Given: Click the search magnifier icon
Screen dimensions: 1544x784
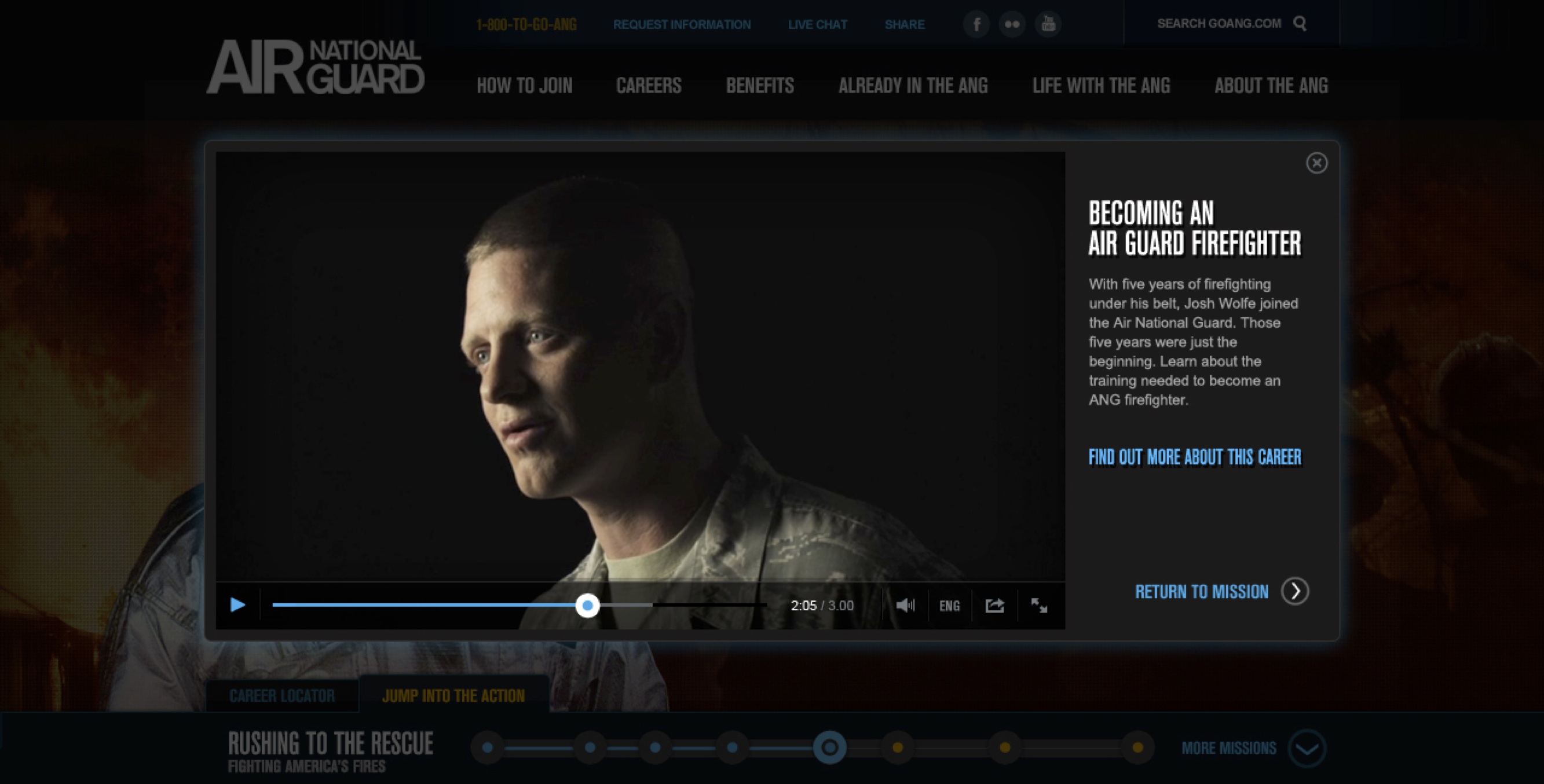Looking at the screenshot, I should coord(1300,23).
